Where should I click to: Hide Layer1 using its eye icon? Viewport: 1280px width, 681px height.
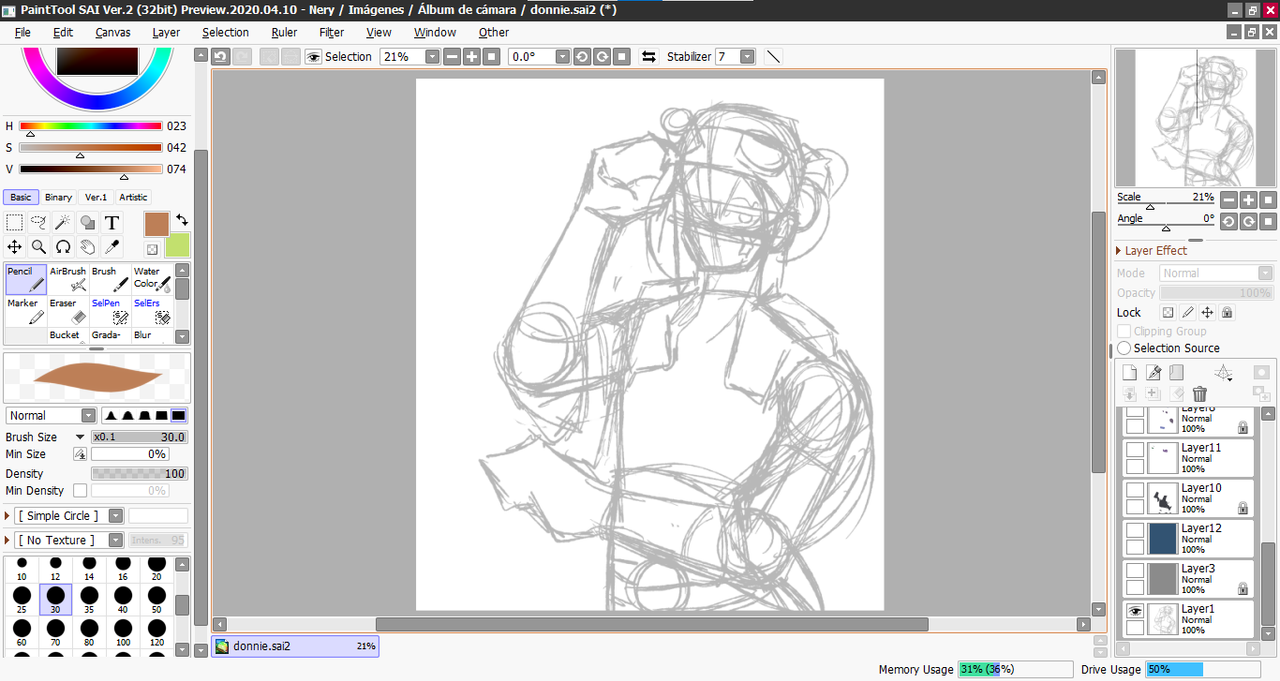click(1135, 611)
